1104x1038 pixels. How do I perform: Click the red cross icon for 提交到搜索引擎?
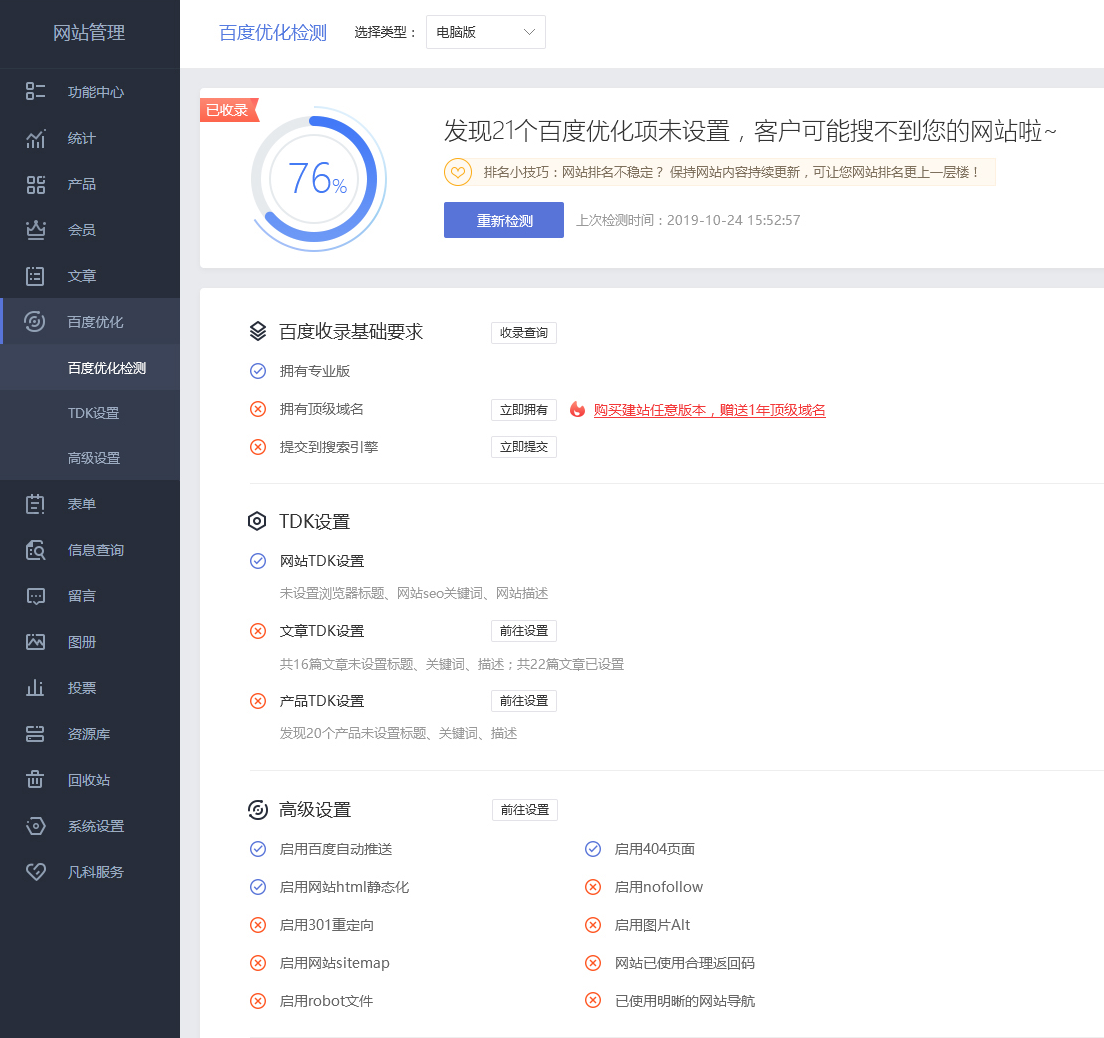[x=258, y=447]
